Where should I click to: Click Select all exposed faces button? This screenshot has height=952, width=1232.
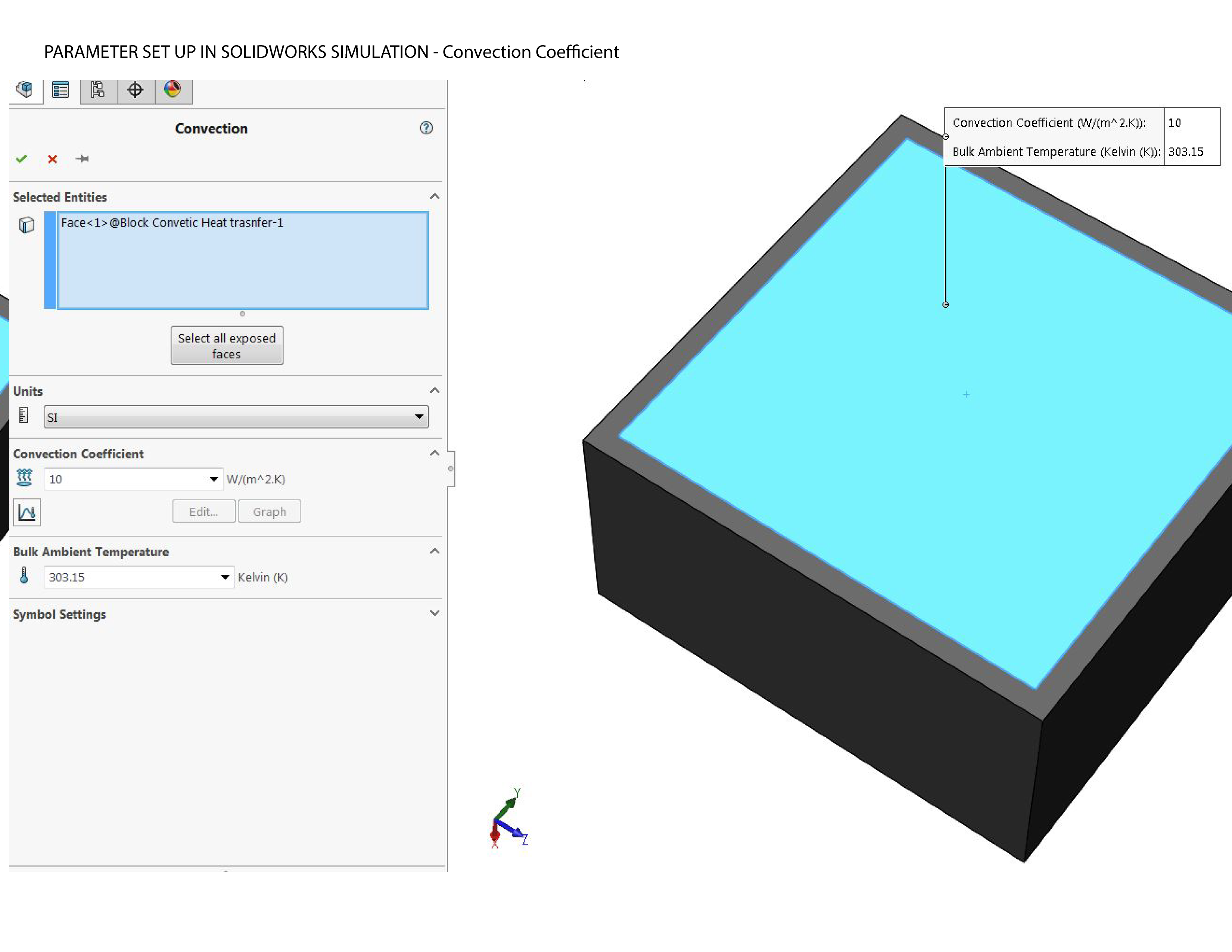coord(227,346)
